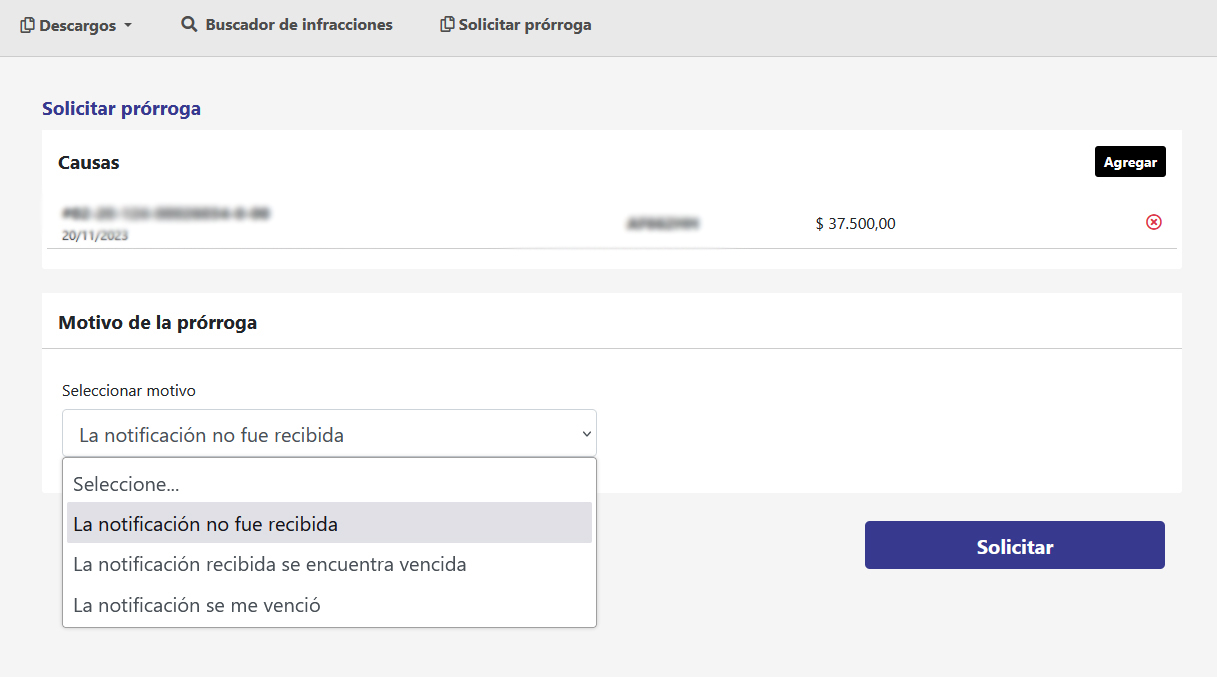Pick "La notificación recibida se encuentra vencida"
The height and width of the screenshot is (677, 1217).
[x=270, y=564]
